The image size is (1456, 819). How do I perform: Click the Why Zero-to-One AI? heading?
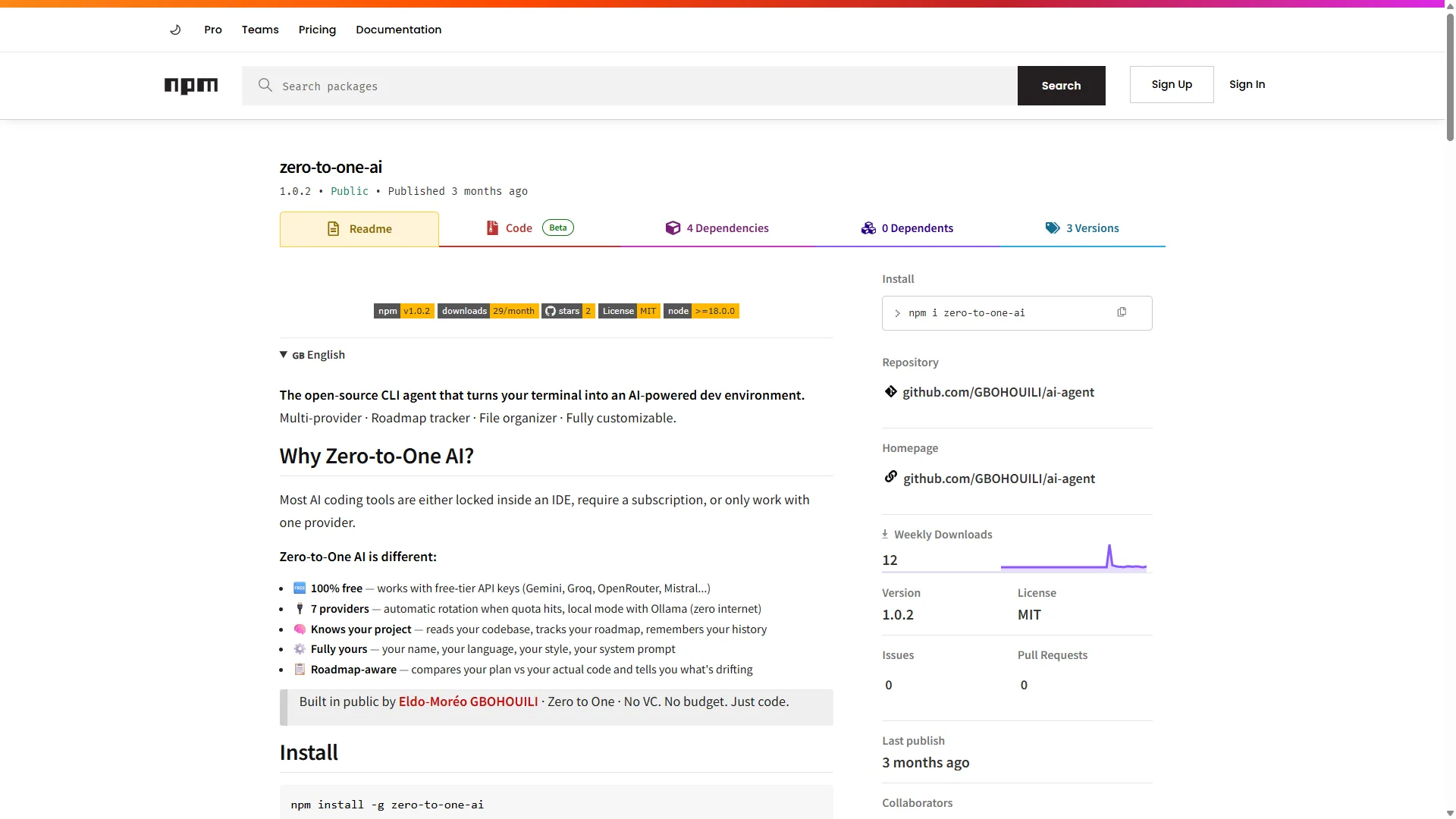[377, 456]
